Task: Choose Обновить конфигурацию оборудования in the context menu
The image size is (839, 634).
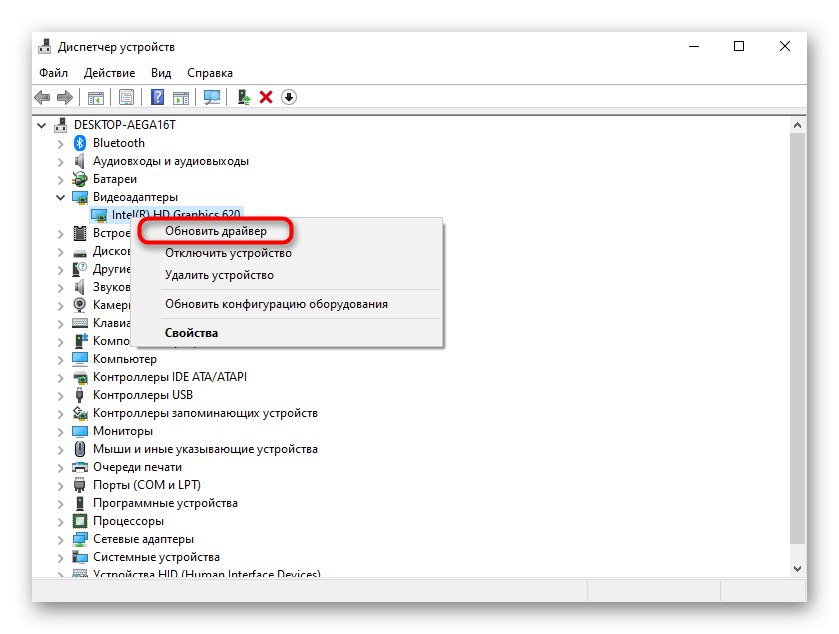Action: point(276,304)
